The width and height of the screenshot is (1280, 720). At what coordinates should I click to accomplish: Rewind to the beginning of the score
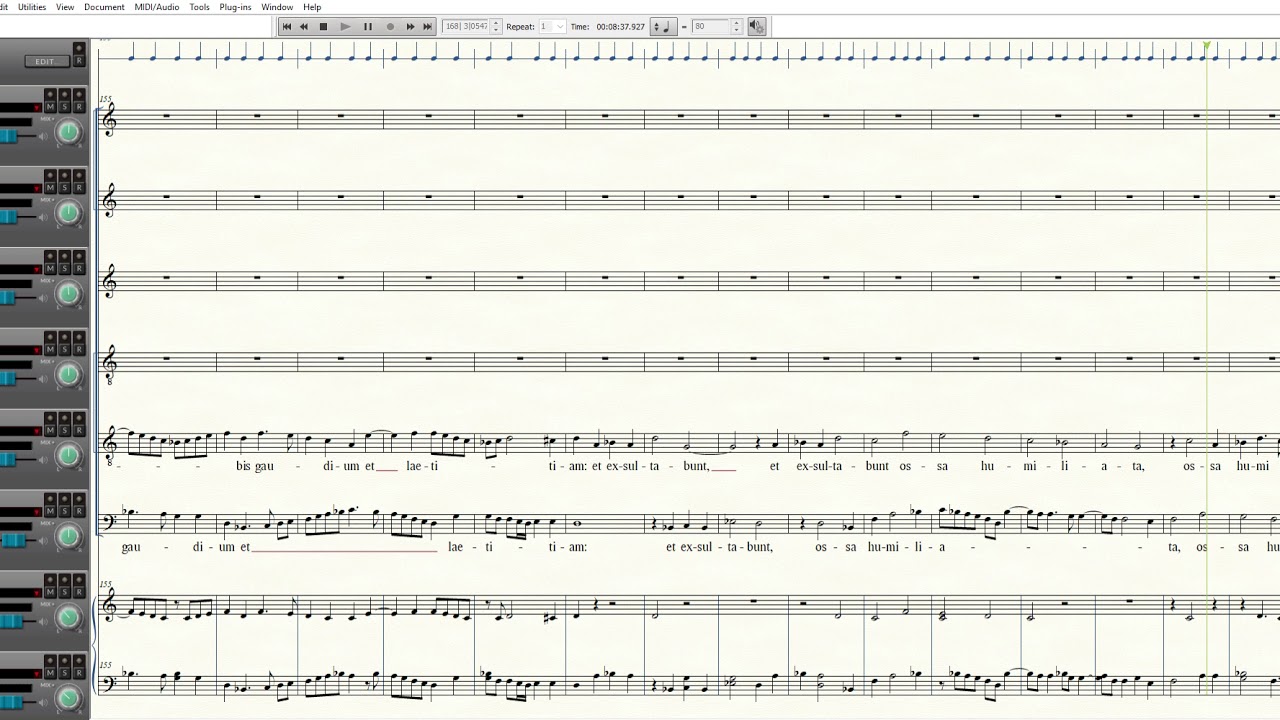point(287,27)
